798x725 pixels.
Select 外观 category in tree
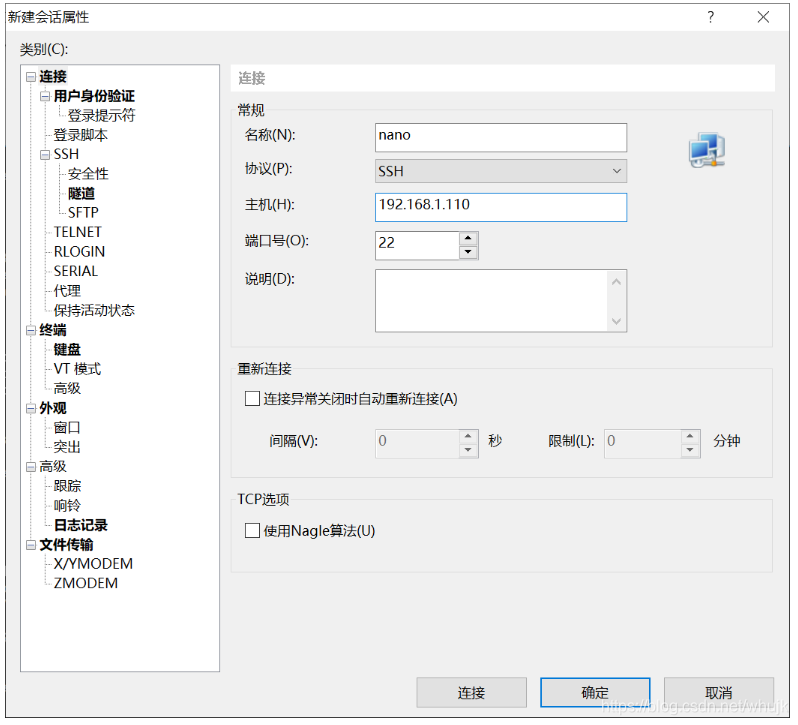[x=53, y=409]
